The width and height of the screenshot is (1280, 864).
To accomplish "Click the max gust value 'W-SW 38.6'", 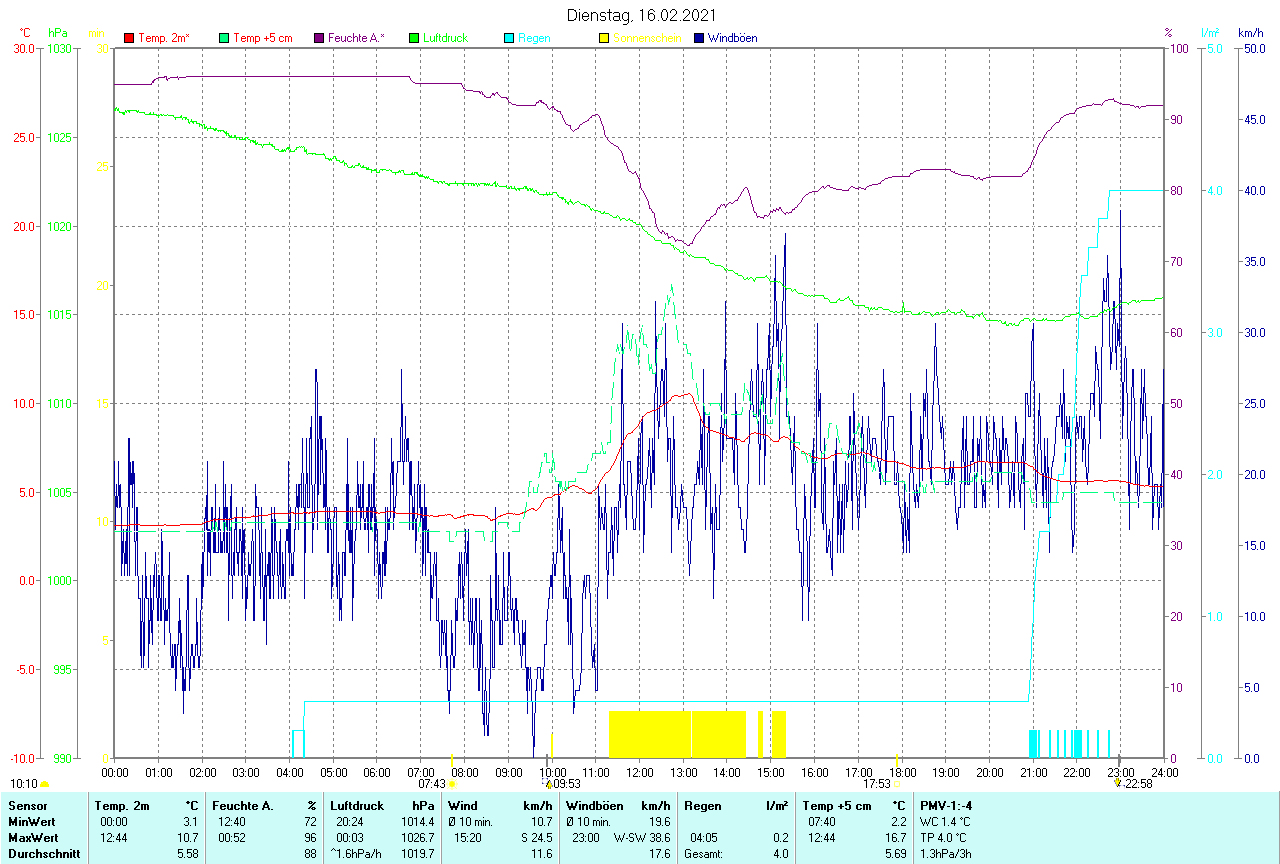I will (x=643, y=837).
